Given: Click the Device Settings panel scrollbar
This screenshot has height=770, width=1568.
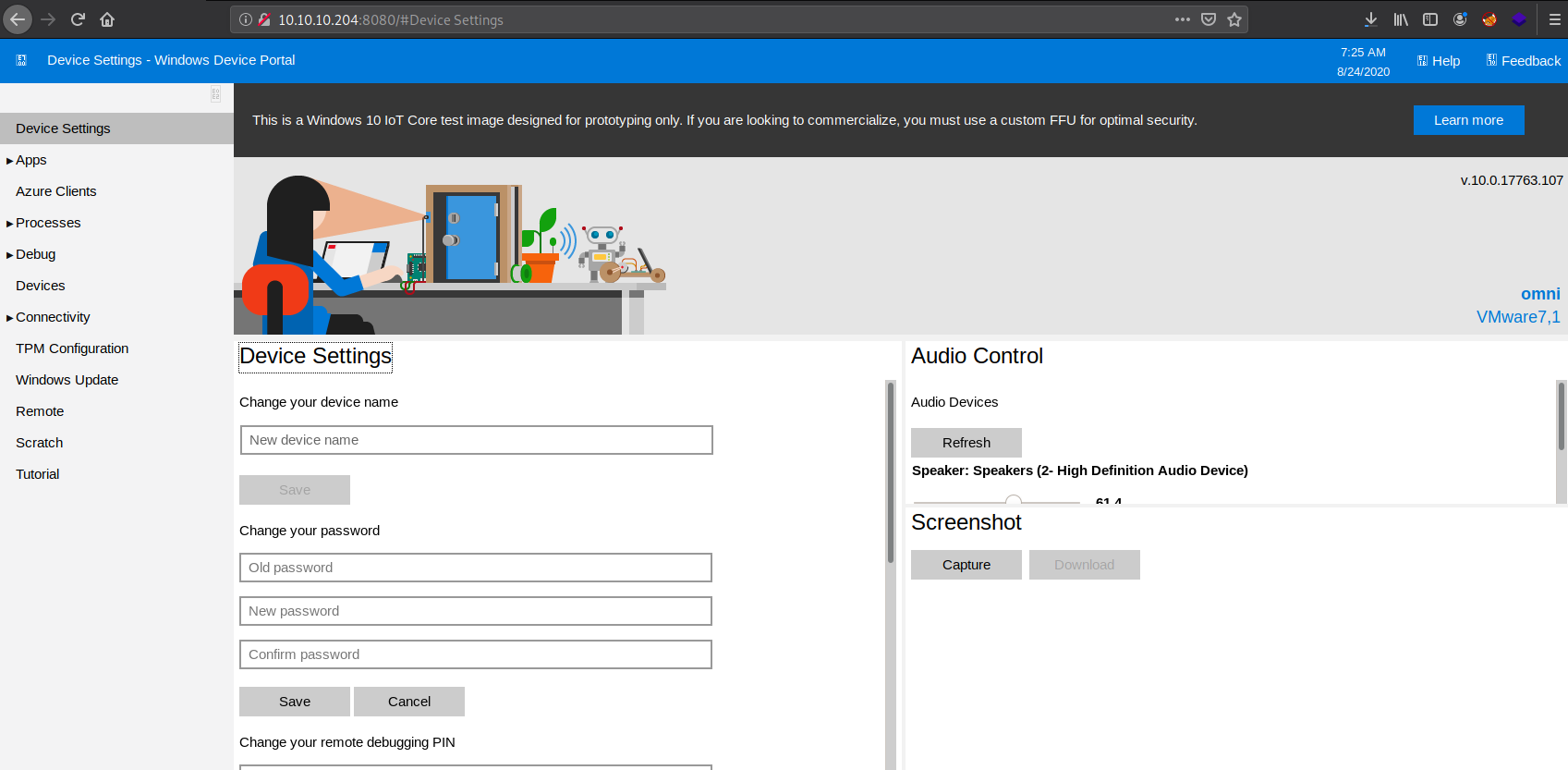Looking at the screenshot, I should click(891, 471).
